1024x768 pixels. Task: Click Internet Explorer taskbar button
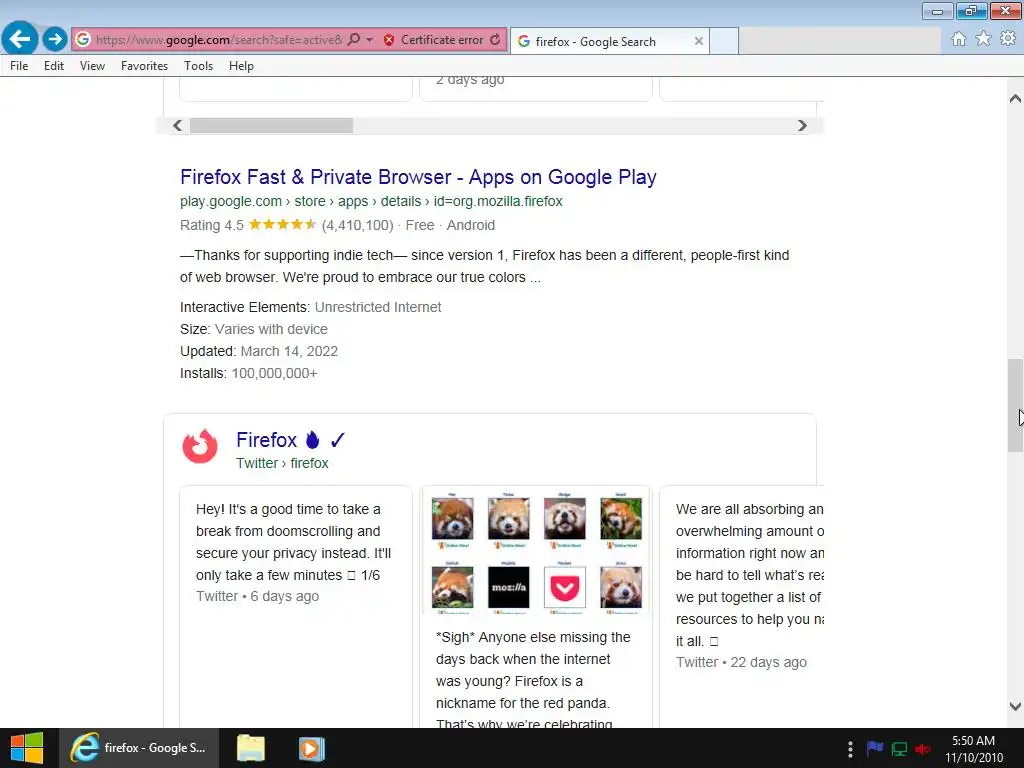(x=139, y=748)
